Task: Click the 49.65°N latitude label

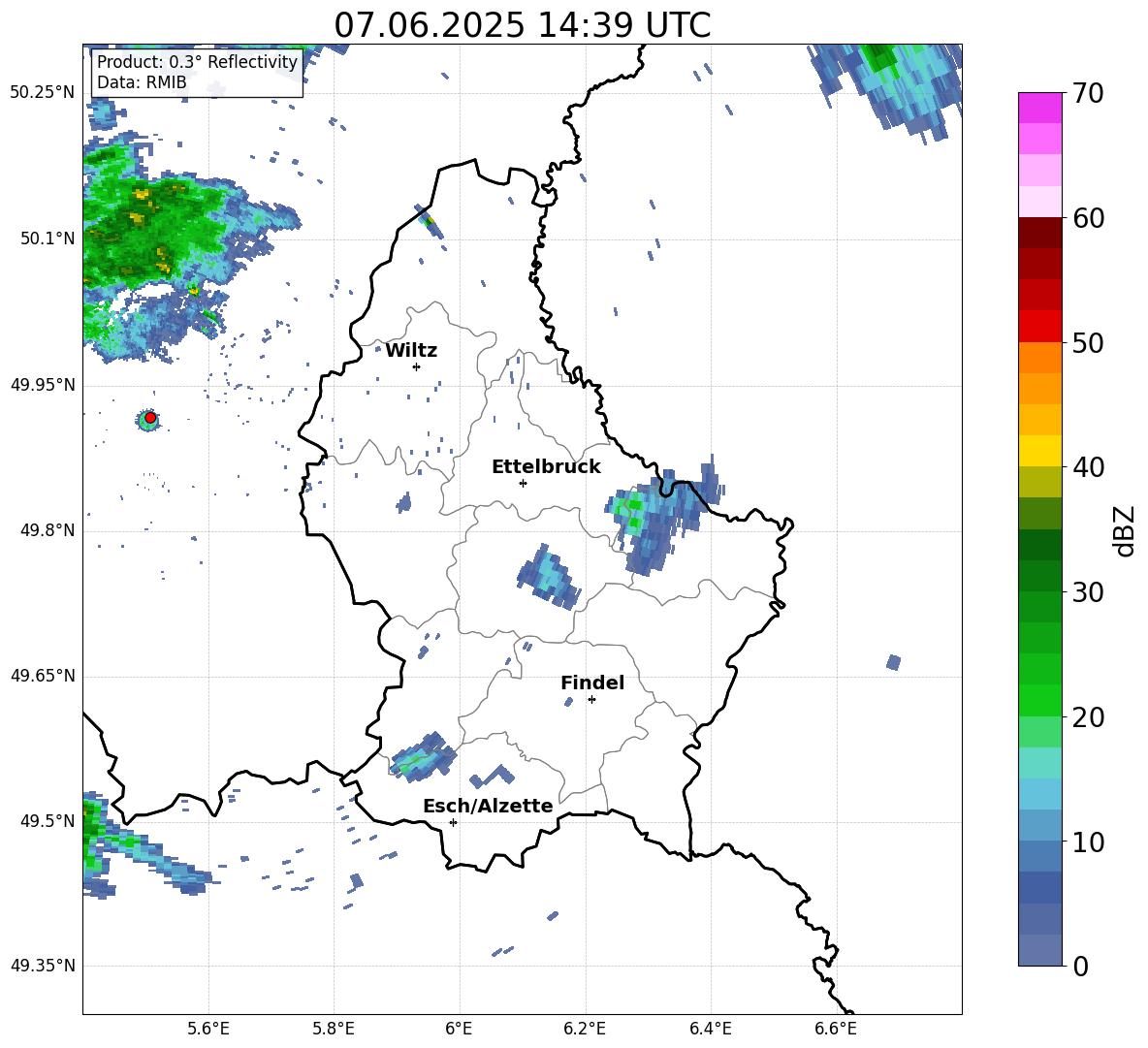Action: click(43, 676)
